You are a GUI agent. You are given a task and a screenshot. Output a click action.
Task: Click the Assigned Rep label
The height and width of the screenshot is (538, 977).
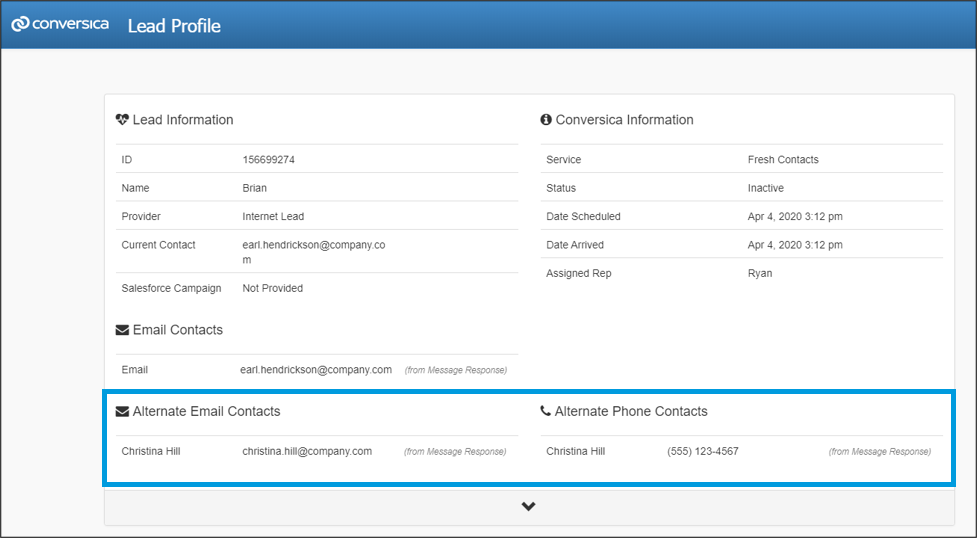point(579,273)
